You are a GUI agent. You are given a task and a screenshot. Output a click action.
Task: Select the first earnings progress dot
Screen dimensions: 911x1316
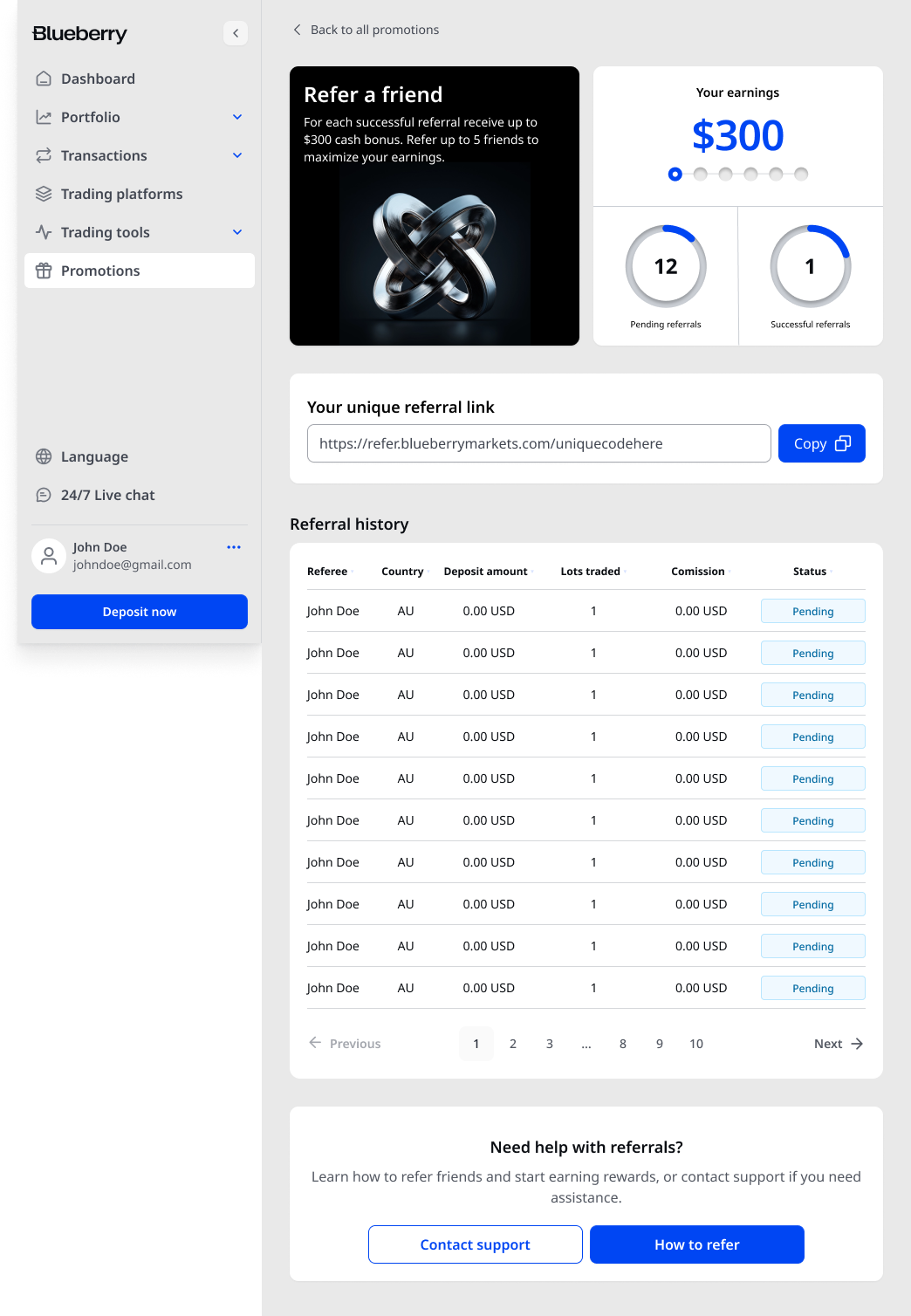[675, 174]
